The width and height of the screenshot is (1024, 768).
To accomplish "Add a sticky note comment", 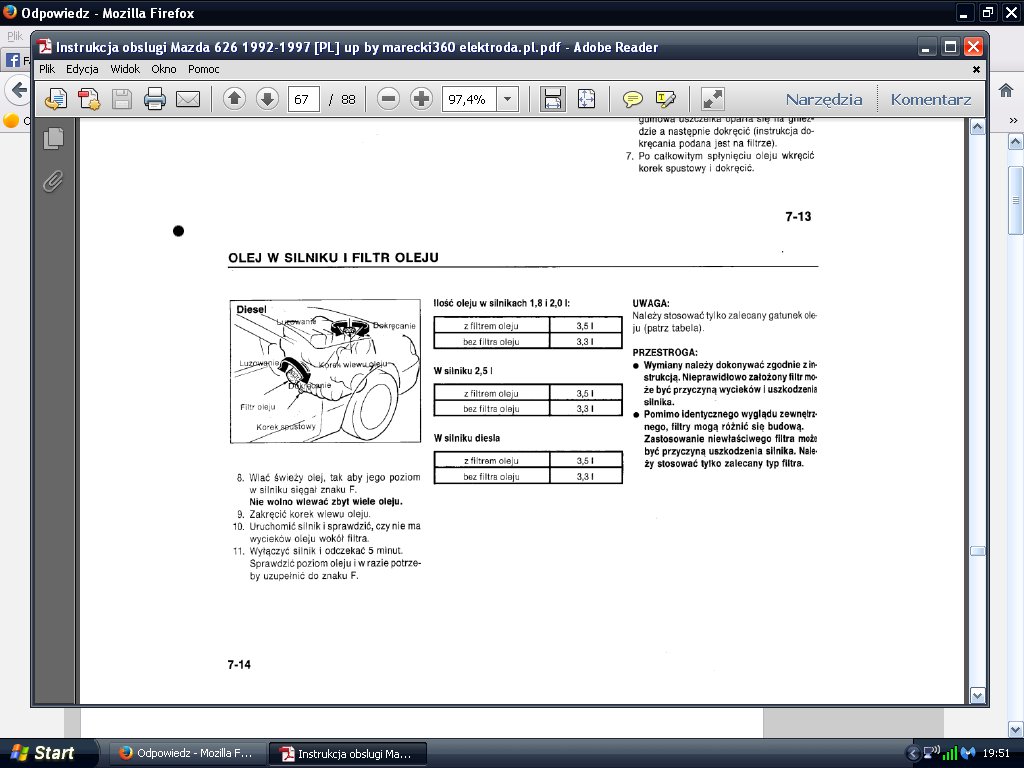I will point(632,99).
